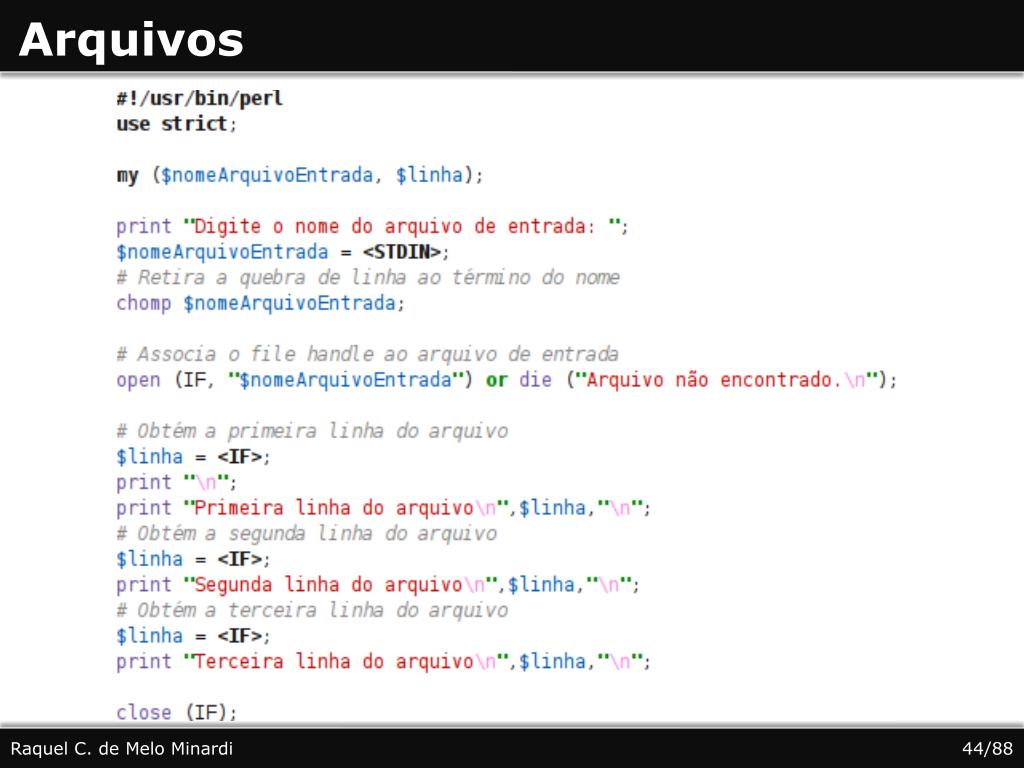Screen dimensions: 1024x768
Task: Click the author name "Raquel C. de Melo Minardi"
Action: pyautogui.click(x=122, y=748)
